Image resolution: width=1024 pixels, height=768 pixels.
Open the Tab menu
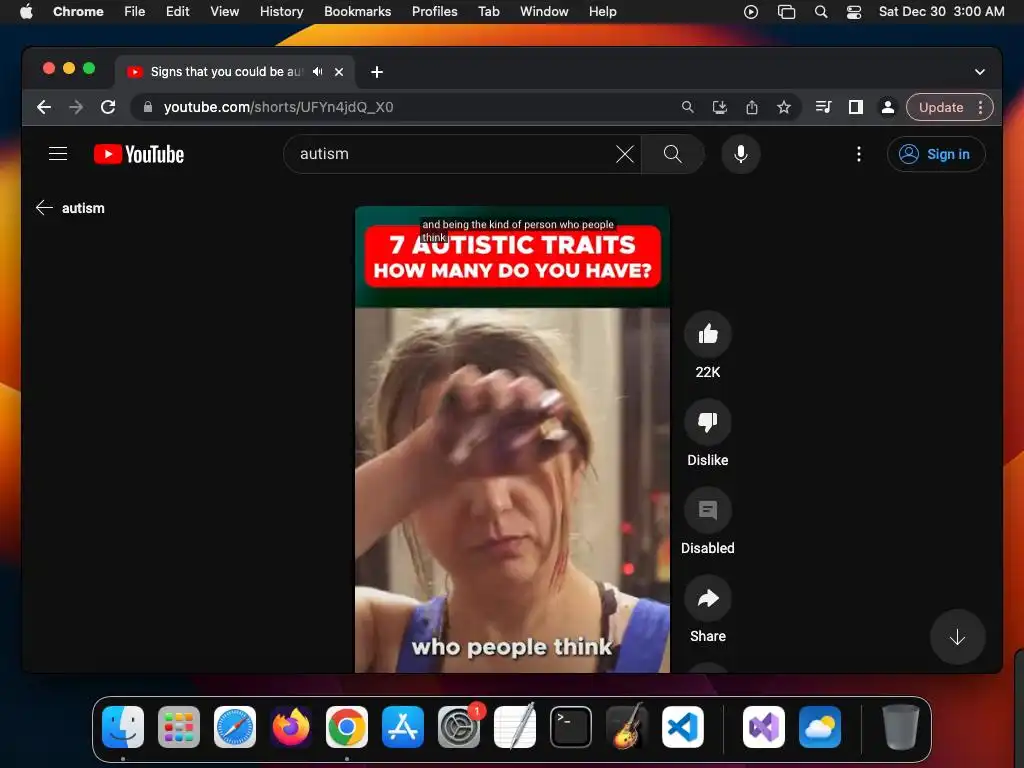tap(488, 12)
